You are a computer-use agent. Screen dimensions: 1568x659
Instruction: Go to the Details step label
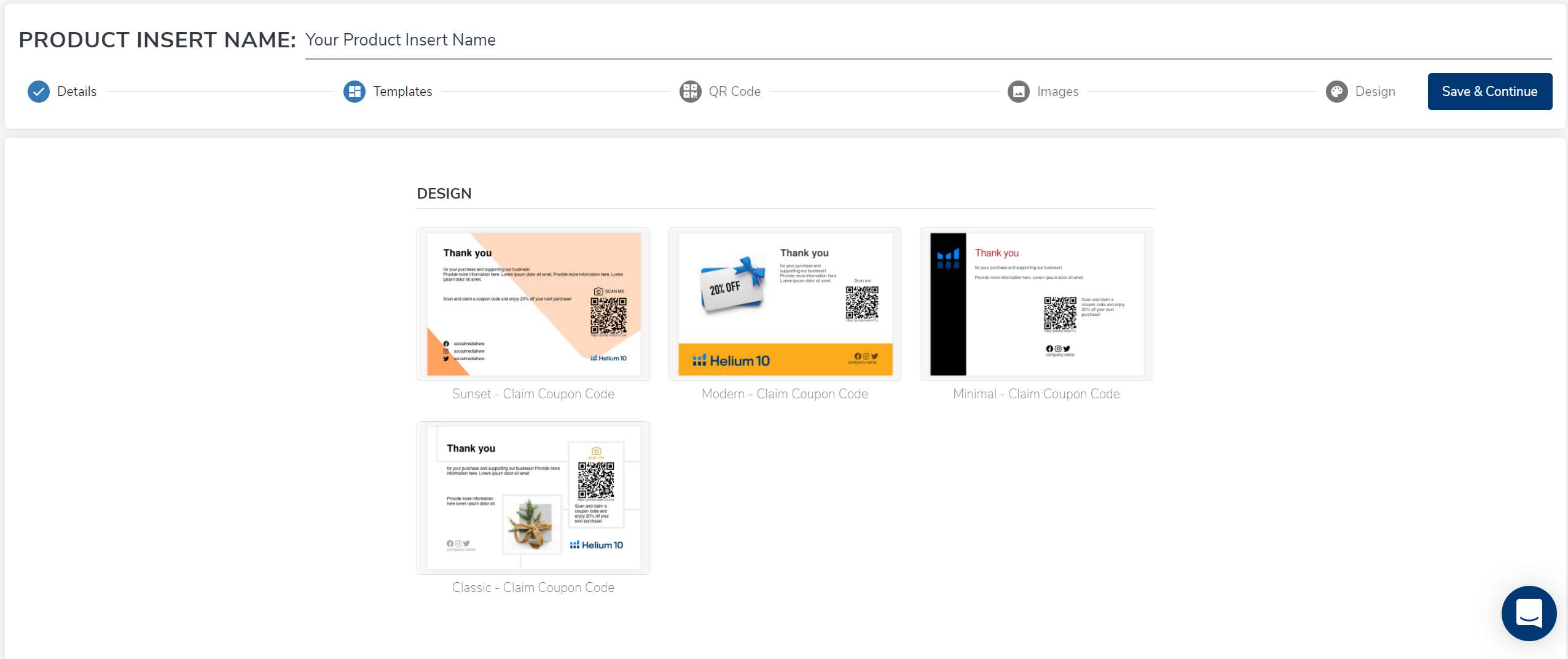coord(77,92)
